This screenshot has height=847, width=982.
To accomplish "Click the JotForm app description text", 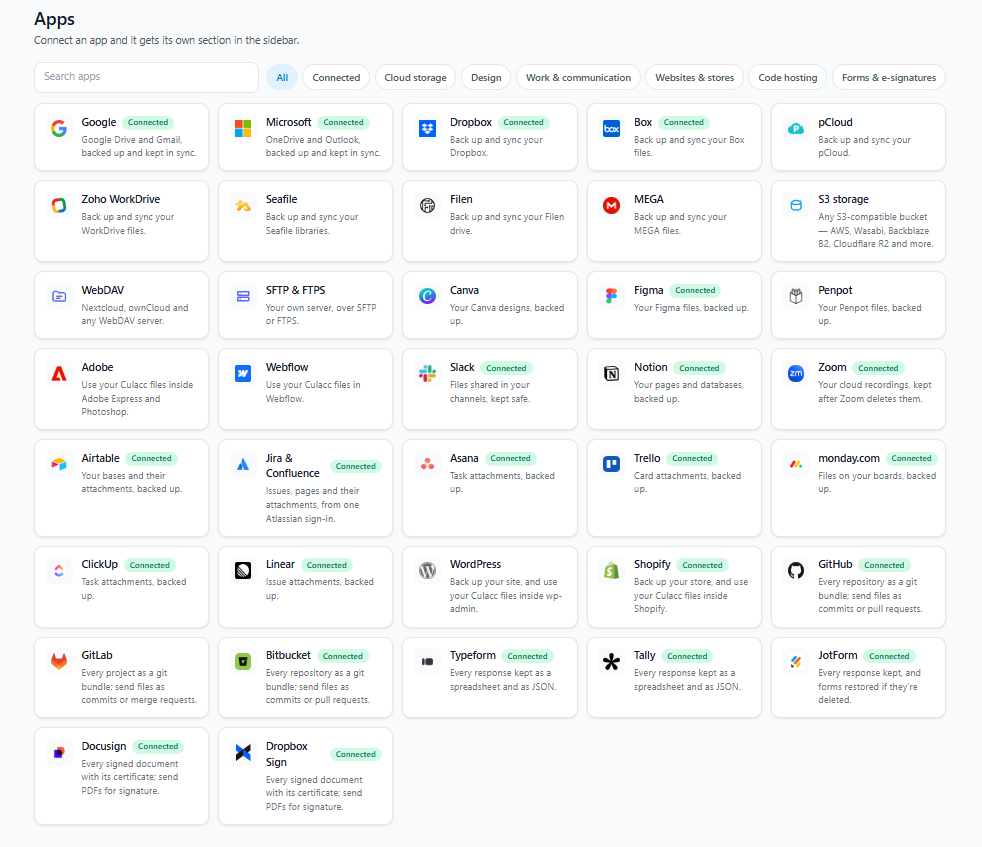I will (869, 687).
